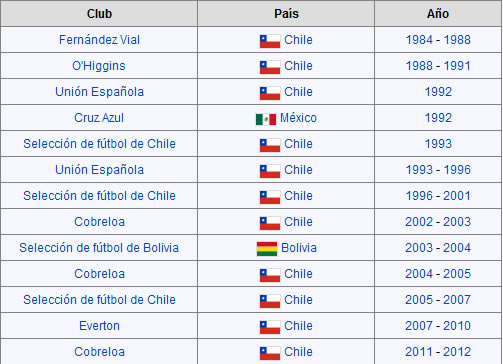Click the Chile flag in 1996 - 2001 row

pos(270,197)
